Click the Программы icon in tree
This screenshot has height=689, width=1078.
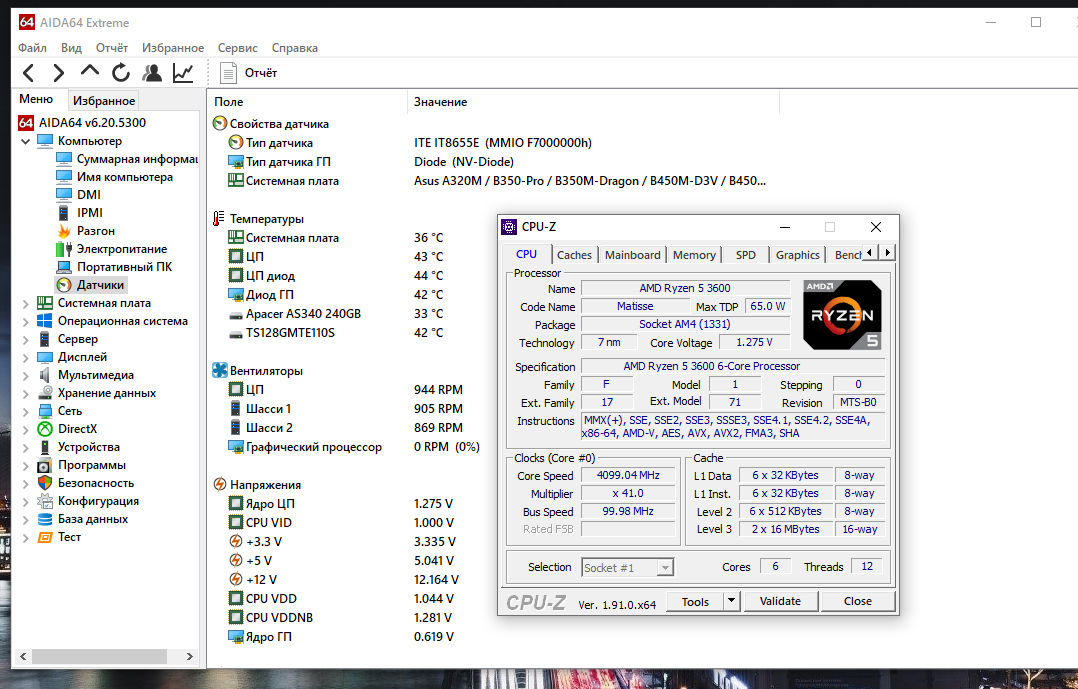click(x=45, y=465)
